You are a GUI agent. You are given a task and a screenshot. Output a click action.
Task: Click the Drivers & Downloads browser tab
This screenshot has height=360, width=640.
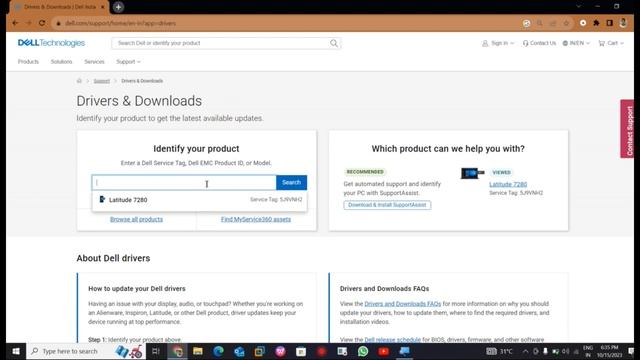pyautogui.click(x=59, y=7)
